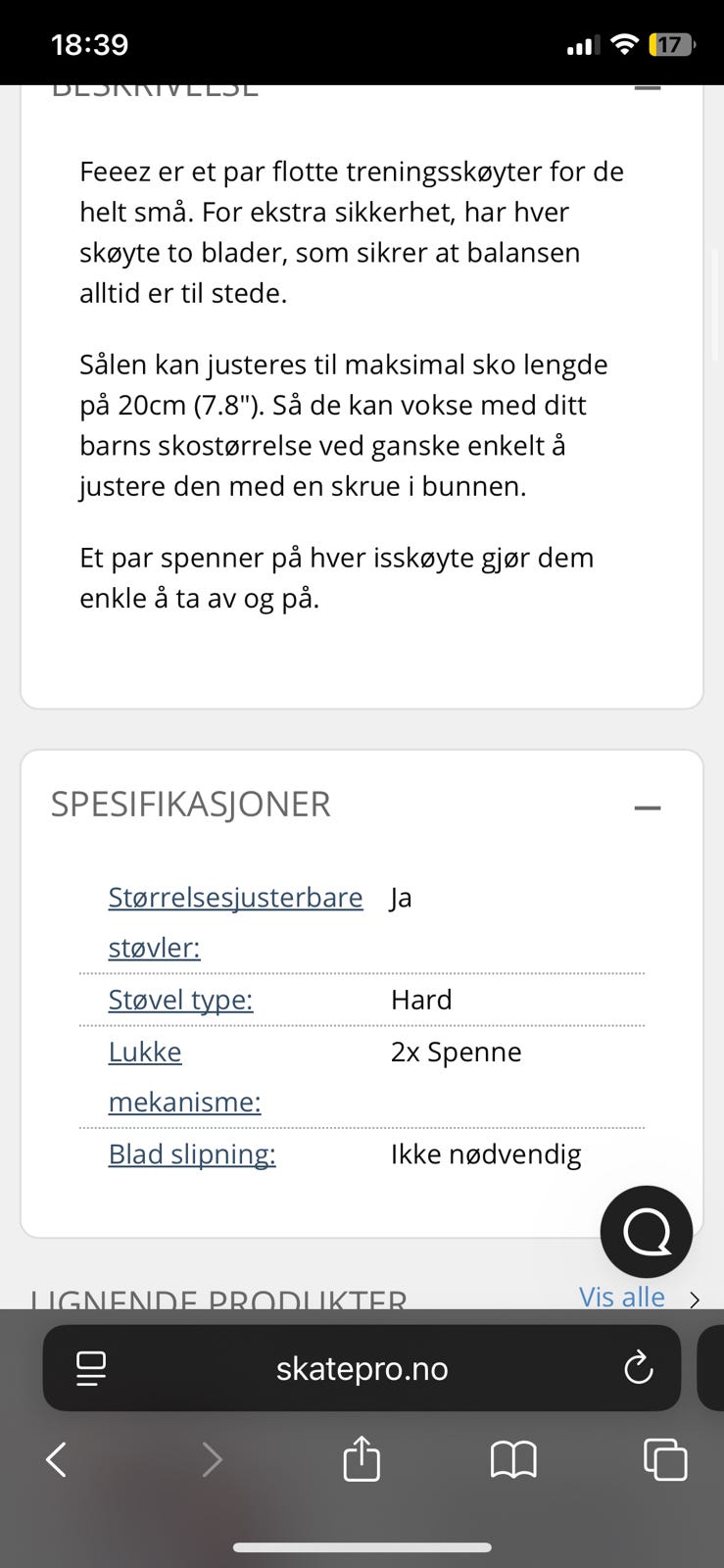Collapse the Spesifikasjoner section
Viewport: 724px width, 1568px height.
[x=648, y=808]
